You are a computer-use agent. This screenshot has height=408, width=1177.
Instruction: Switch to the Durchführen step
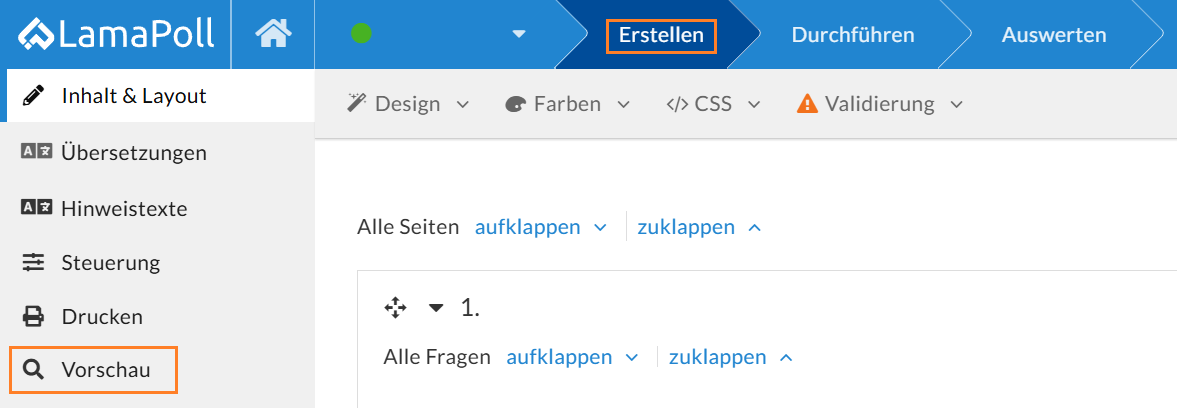853,35
